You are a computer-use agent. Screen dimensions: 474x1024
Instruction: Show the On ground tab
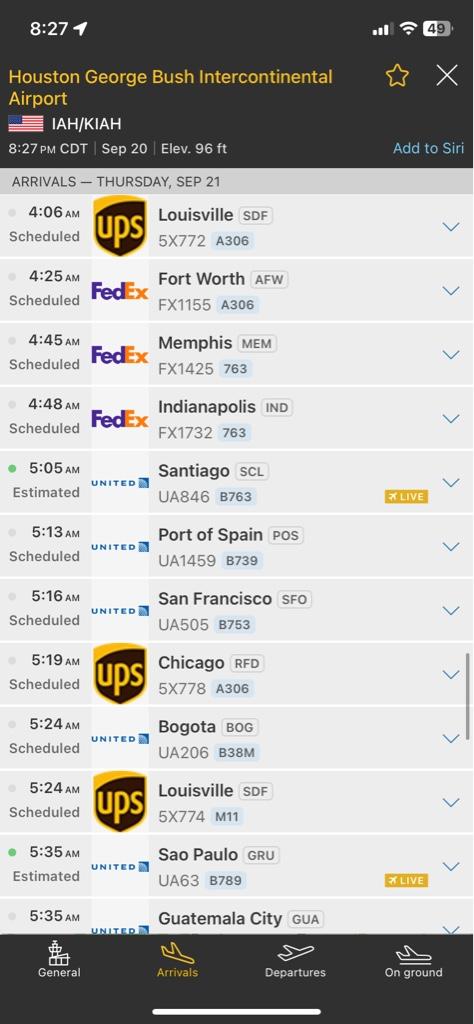(414, 959)
